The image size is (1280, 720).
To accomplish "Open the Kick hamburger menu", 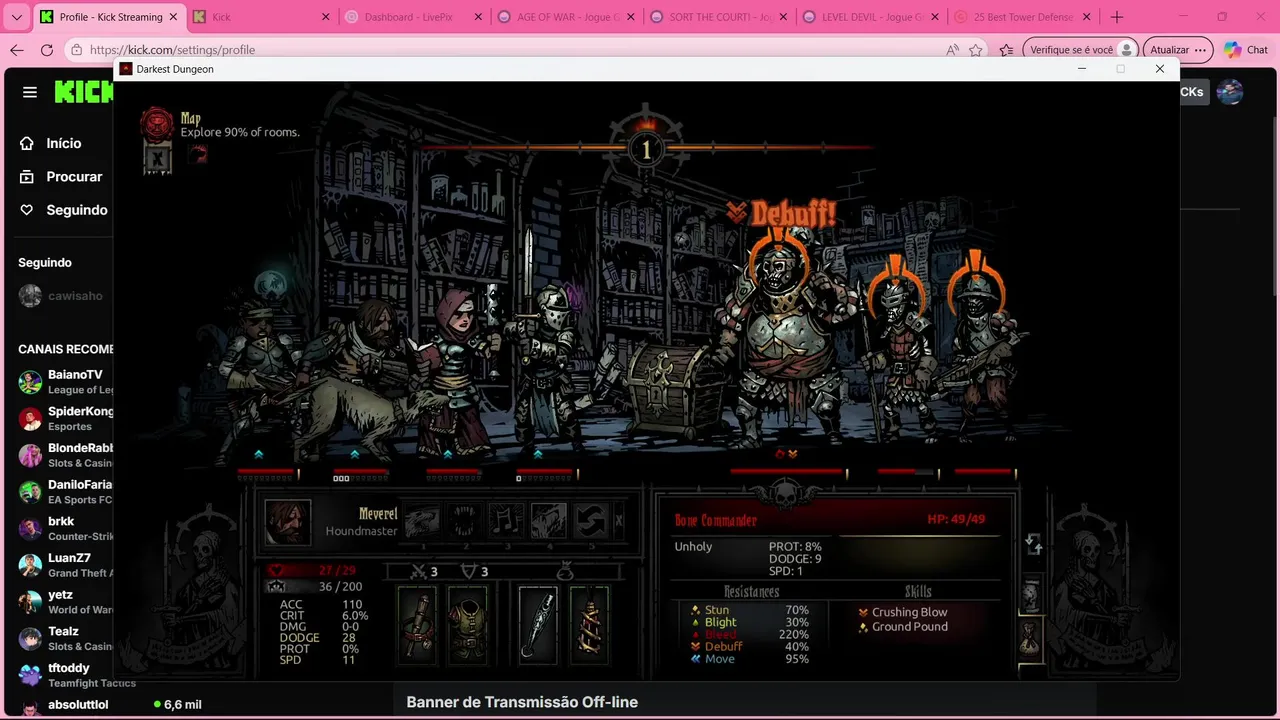I will click(30, 92).
